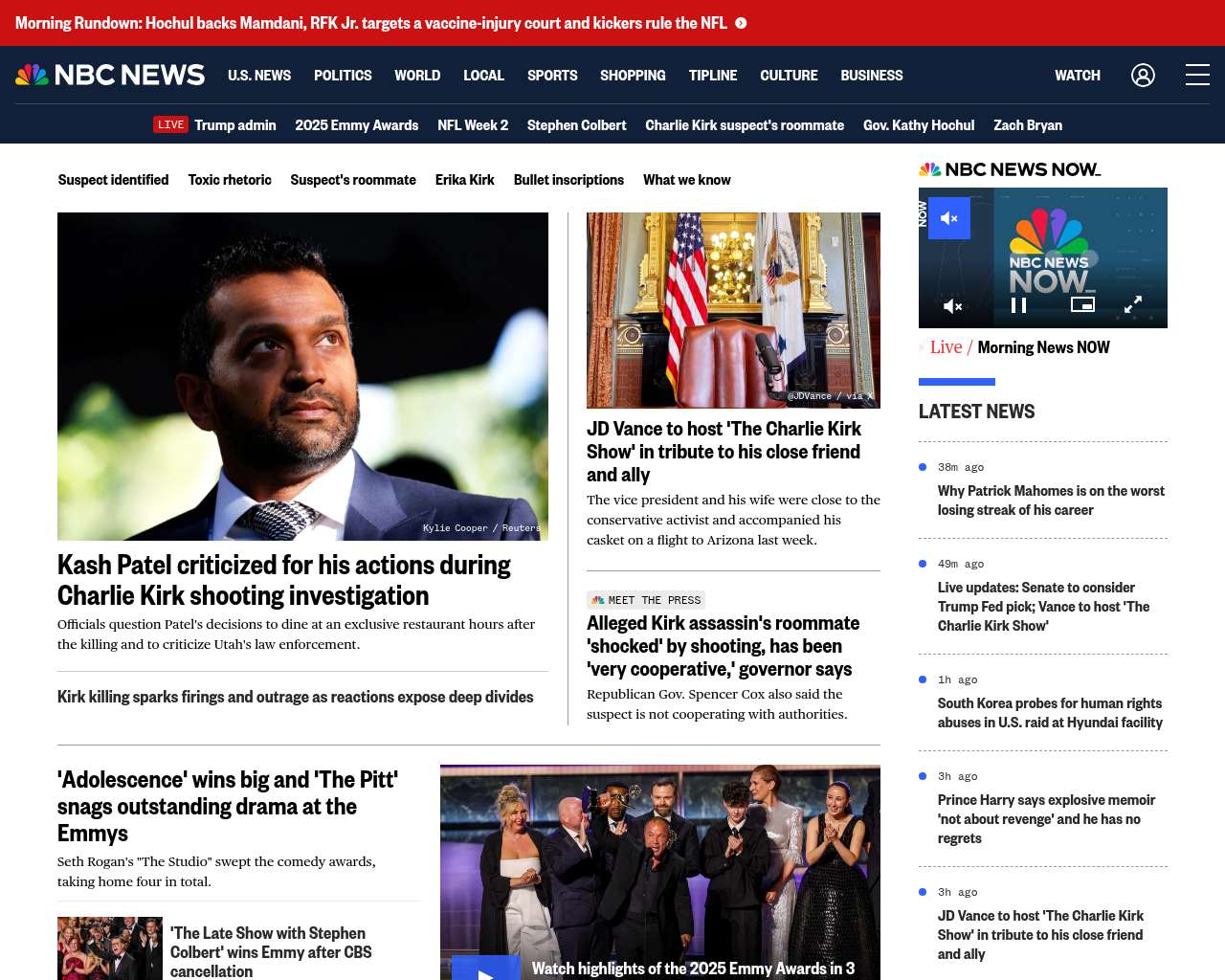Open the NFL Week 2 topic

coord(473,124)
